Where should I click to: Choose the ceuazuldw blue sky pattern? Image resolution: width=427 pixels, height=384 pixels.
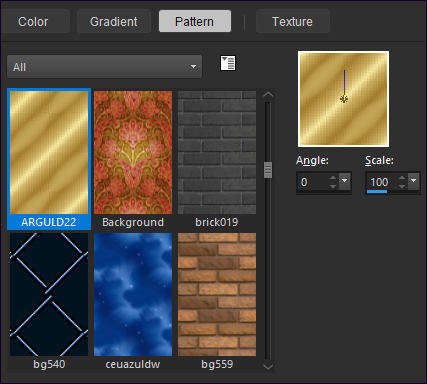click(x=133, y=294)
